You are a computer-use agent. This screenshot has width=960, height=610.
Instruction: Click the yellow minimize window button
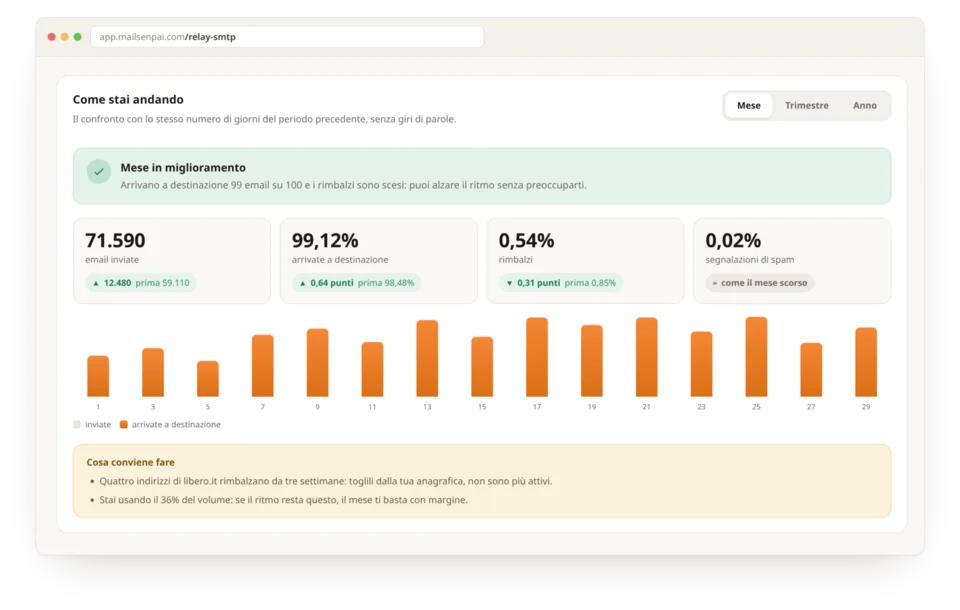pos(64,37)
